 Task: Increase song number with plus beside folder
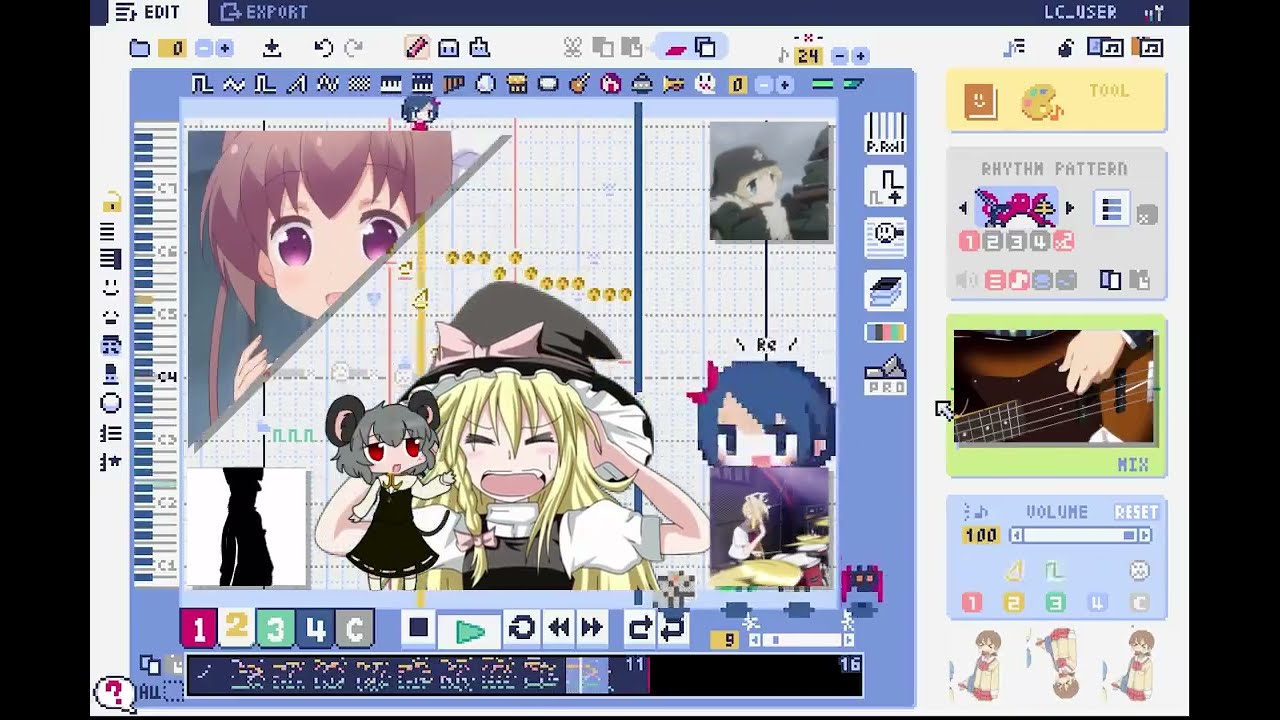click(224, 48)
